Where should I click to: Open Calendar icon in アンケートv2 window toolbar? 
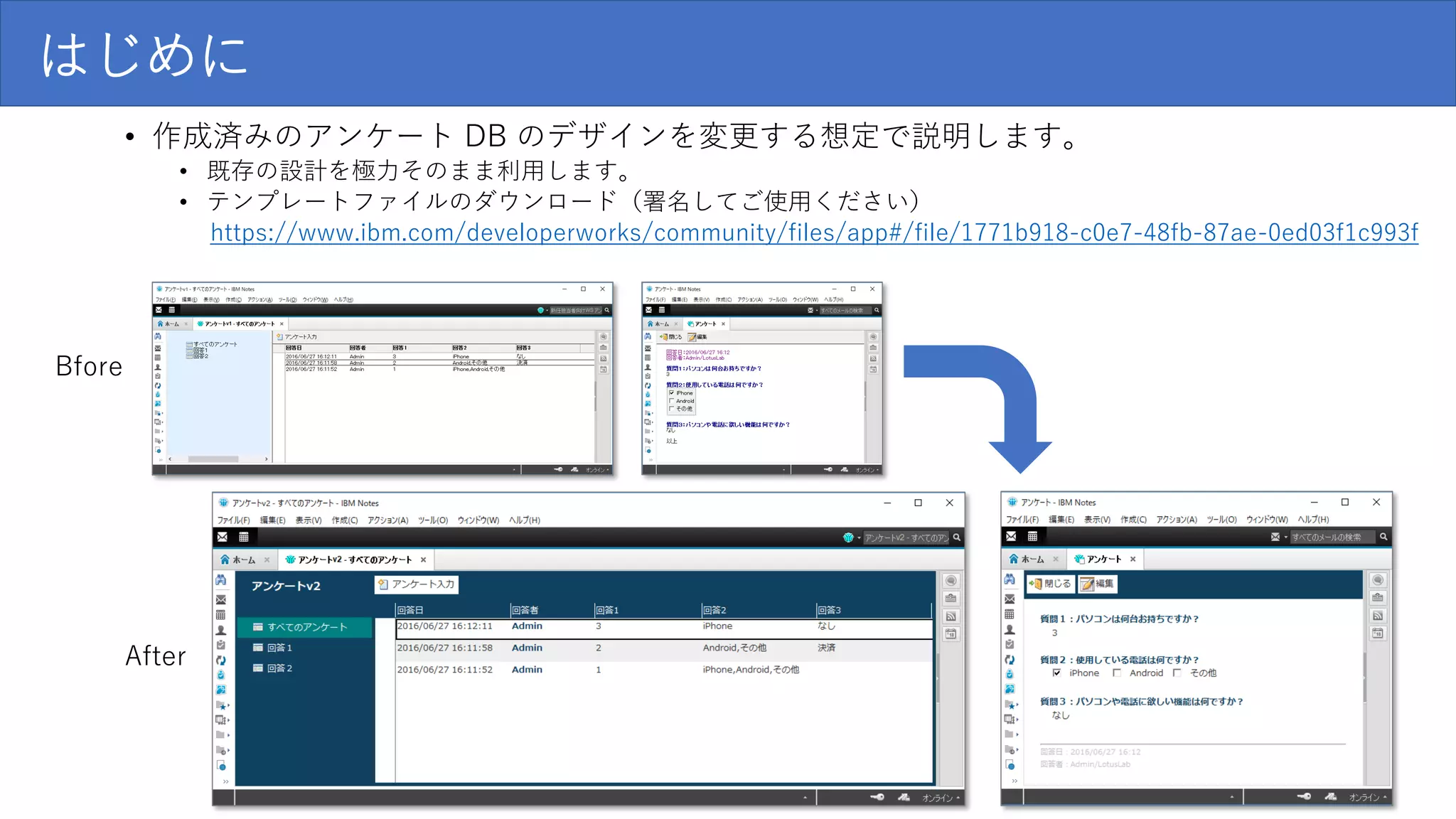tap(244, 537)
